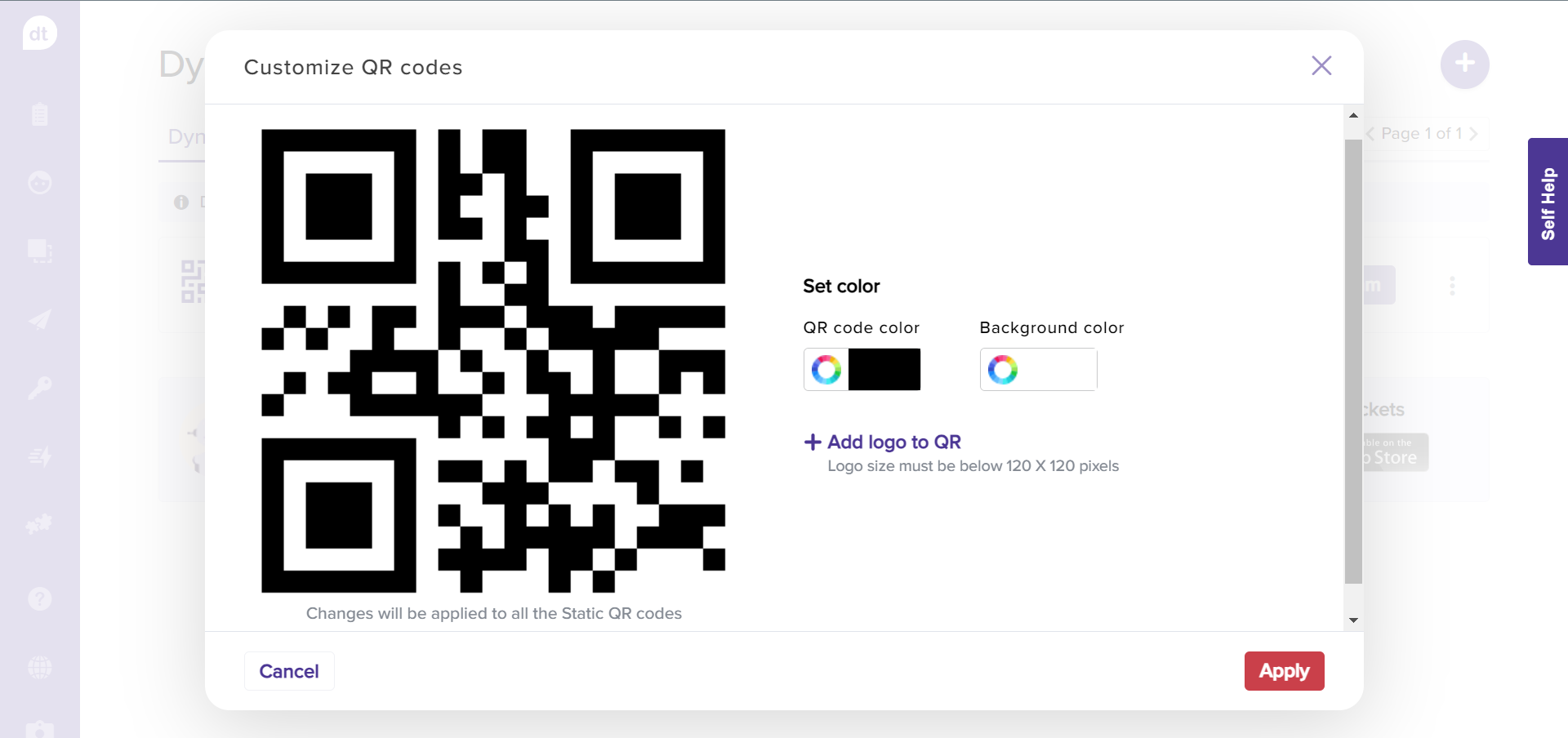The width and height of the screenshot is (1568, 738).
Task: Click the paper plane icon in the sidebar
Action: 39,319
